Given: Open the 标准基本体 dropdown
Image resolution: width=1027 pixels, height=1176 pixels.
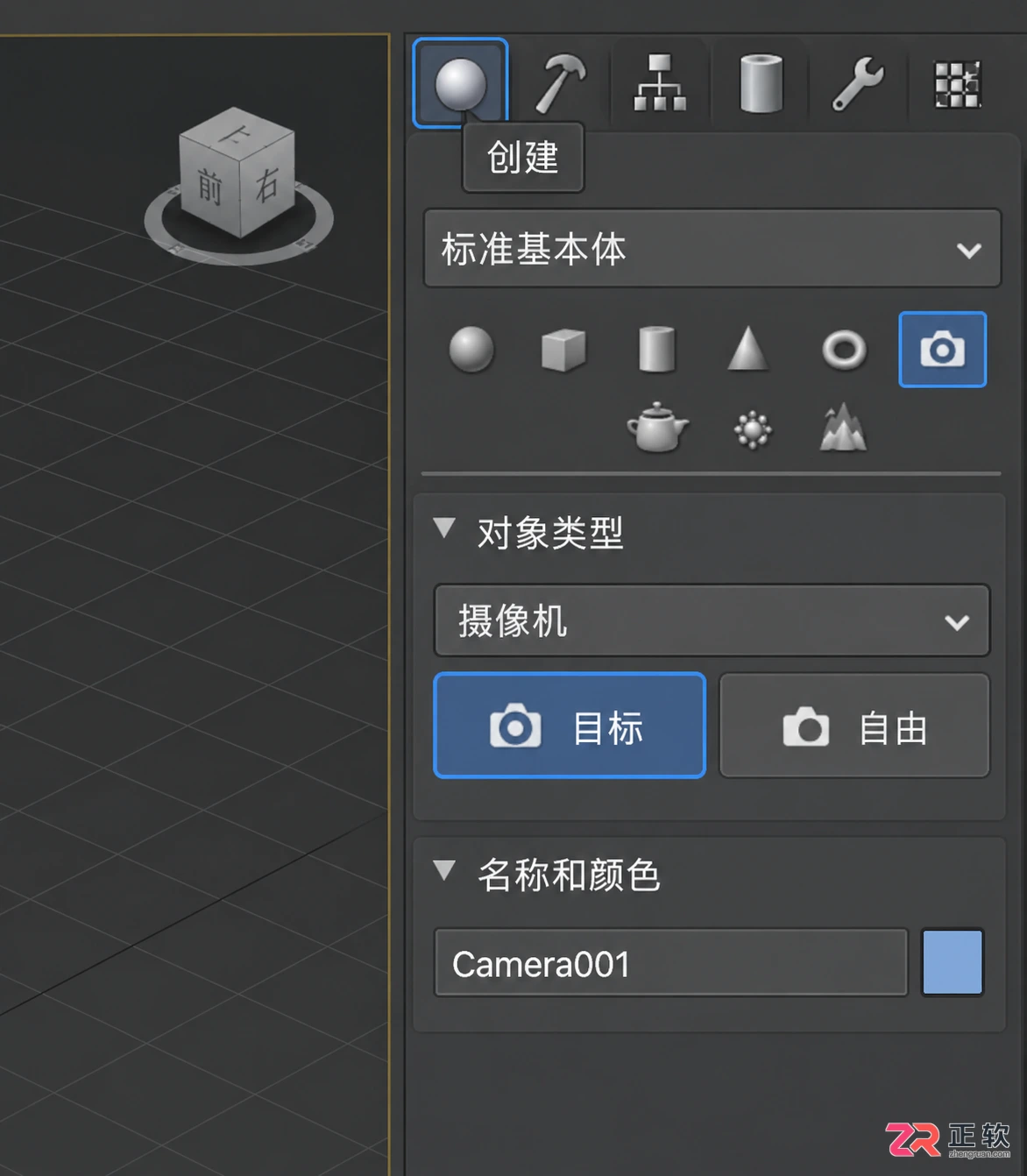Looking at the screenshot, I should 712,249.
